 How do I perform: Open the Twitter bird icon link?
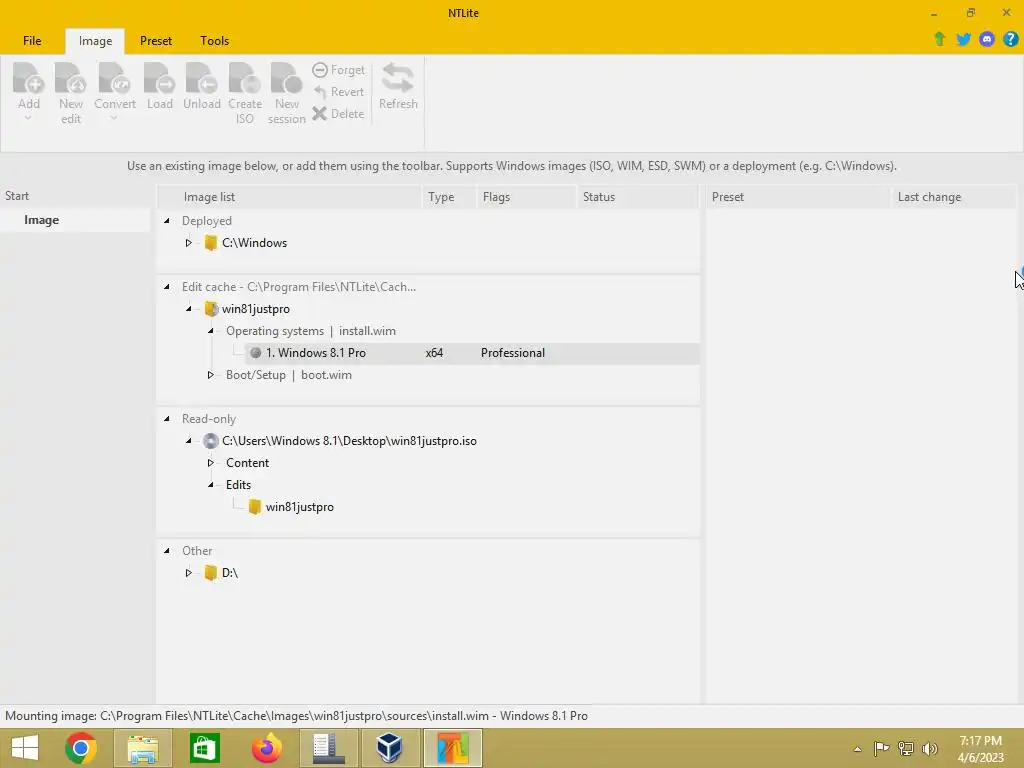tap(963, 39)
